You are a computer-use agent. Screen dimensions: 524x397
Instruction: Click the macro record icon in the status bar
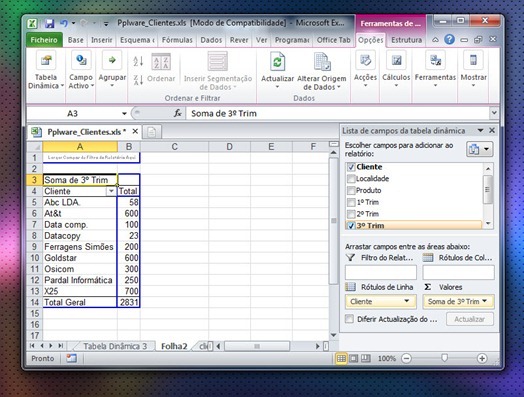point(71,358)
